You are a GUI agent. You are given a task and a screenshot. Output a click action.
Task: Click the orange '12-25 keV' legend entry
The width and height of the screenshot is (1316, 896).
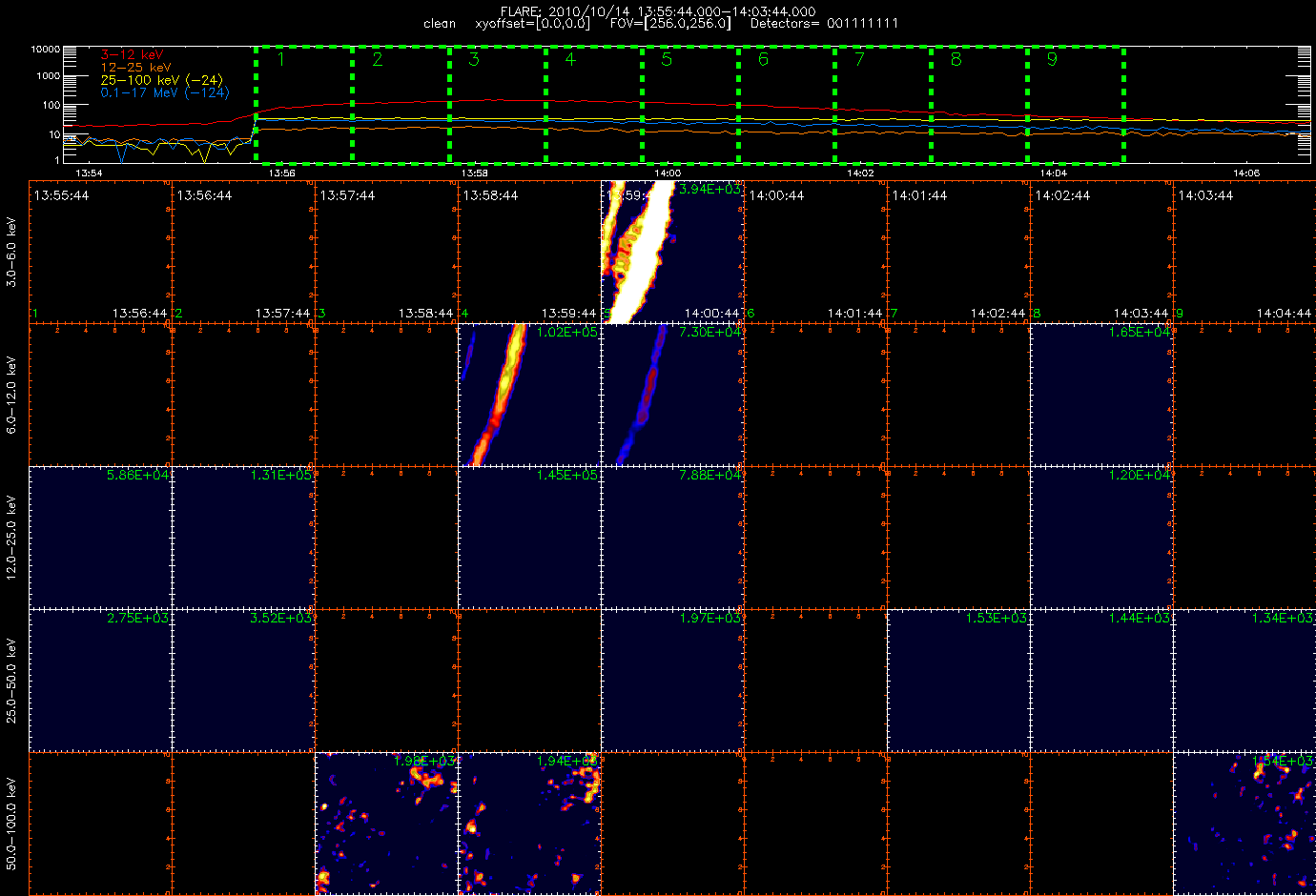coord(135,68)
